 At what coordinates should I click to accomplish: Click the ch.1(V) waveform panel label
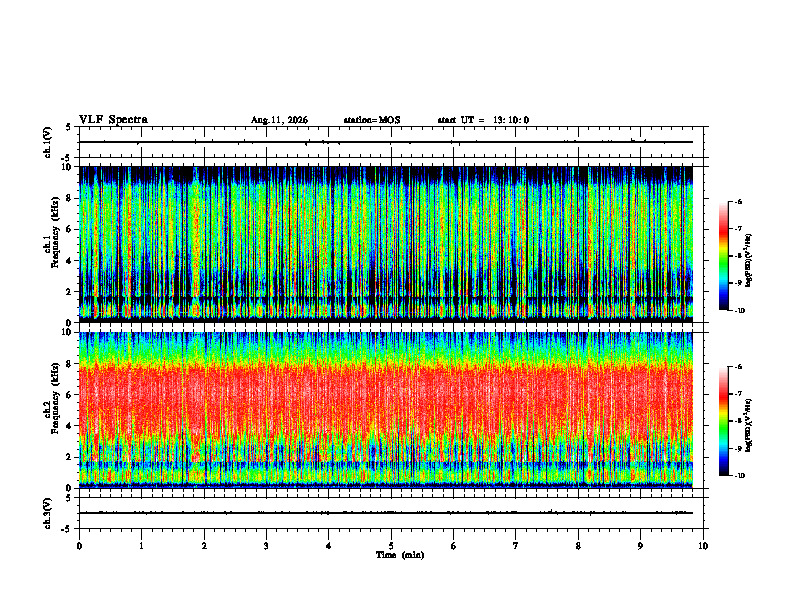(x=47, y=142)
